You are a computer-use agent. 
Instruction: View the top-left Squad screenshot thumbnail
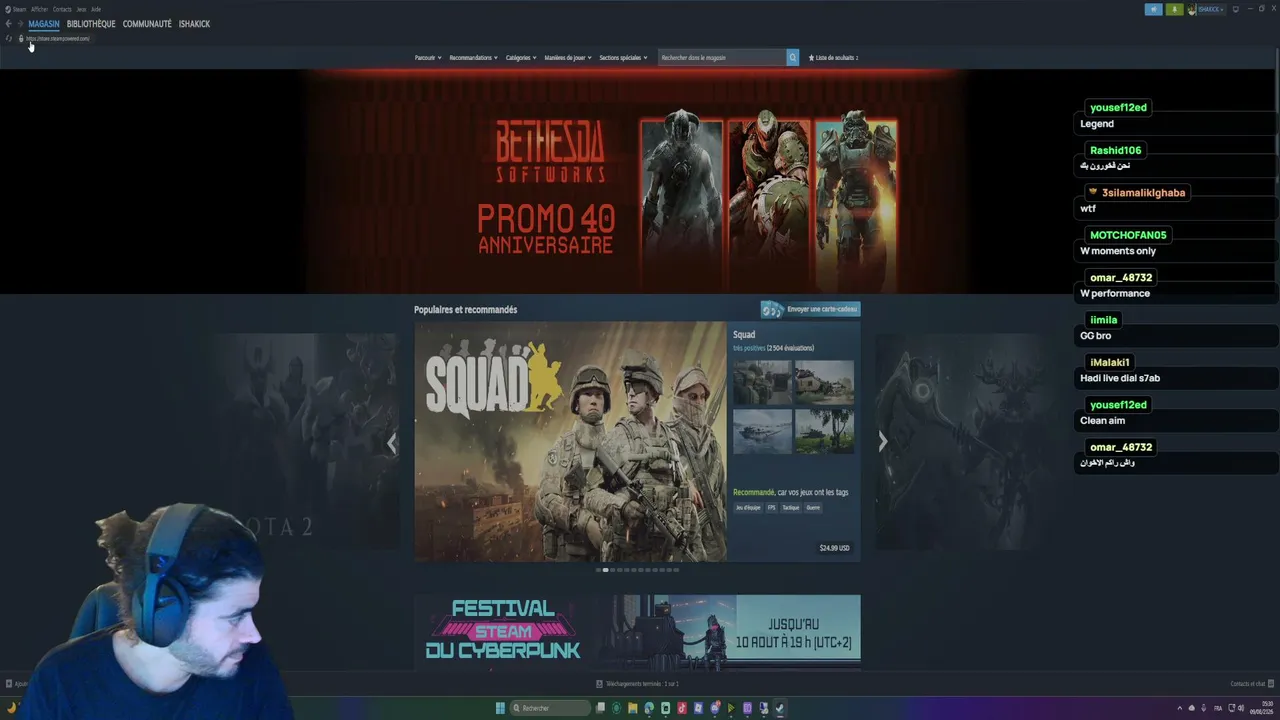tap(762, 382)
